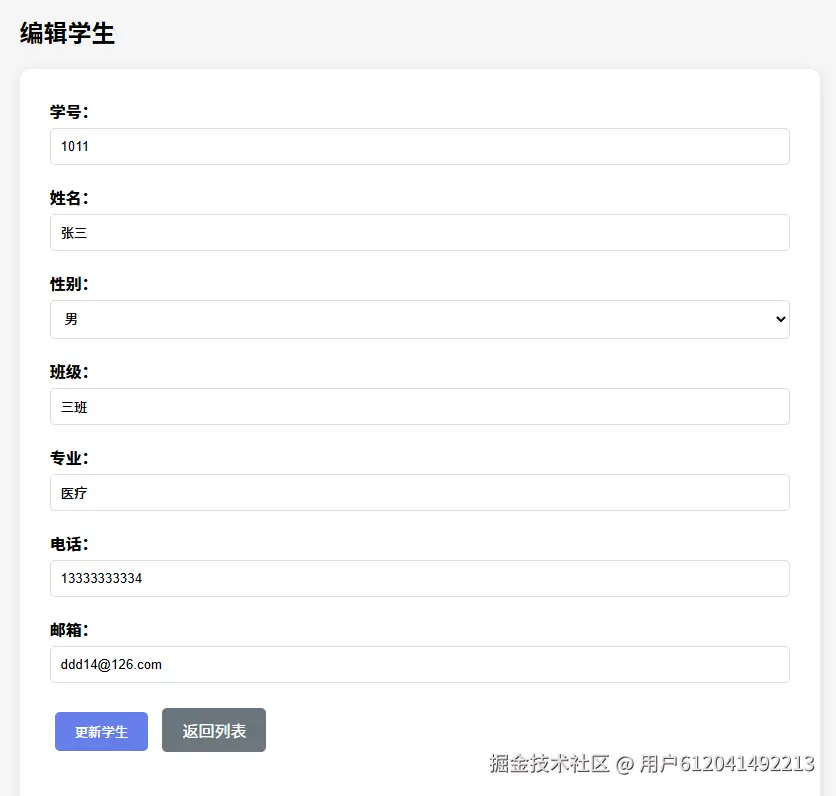This screenshot has height=796, width=836.
Task: Focus the 专业 field containing 医疗
Action: [418, 492]
